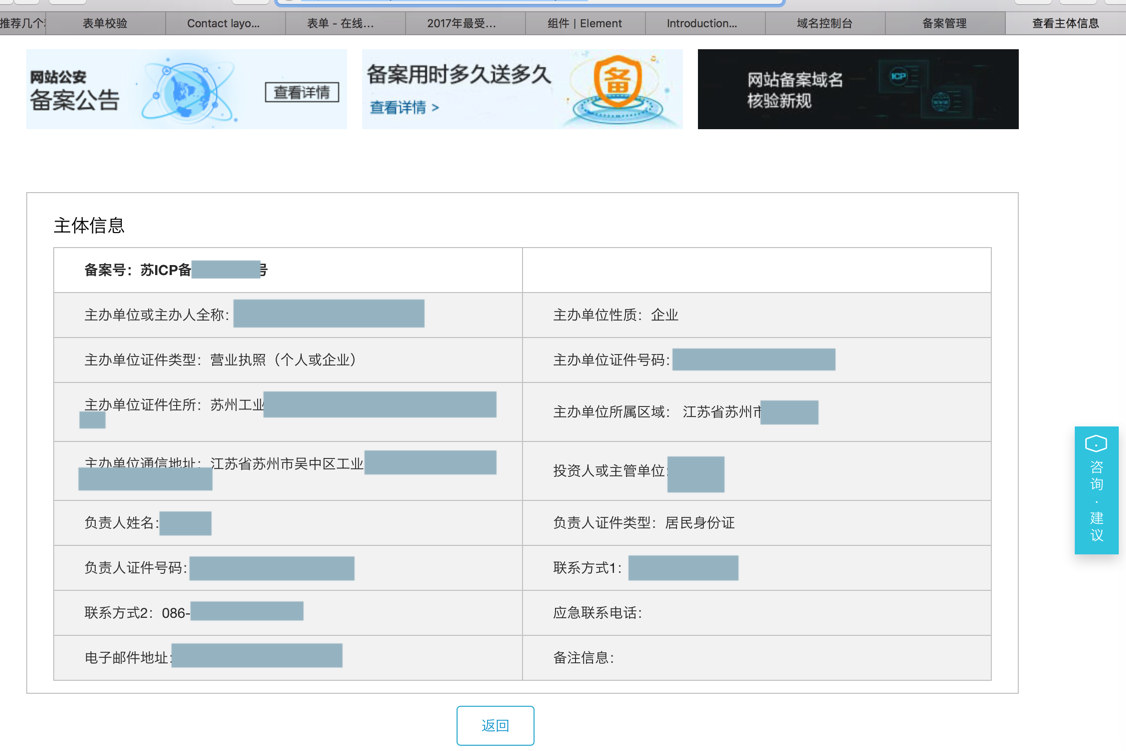Select the 组件 | Element tab
The image size is (1126, 751).
tap(585, 23)
